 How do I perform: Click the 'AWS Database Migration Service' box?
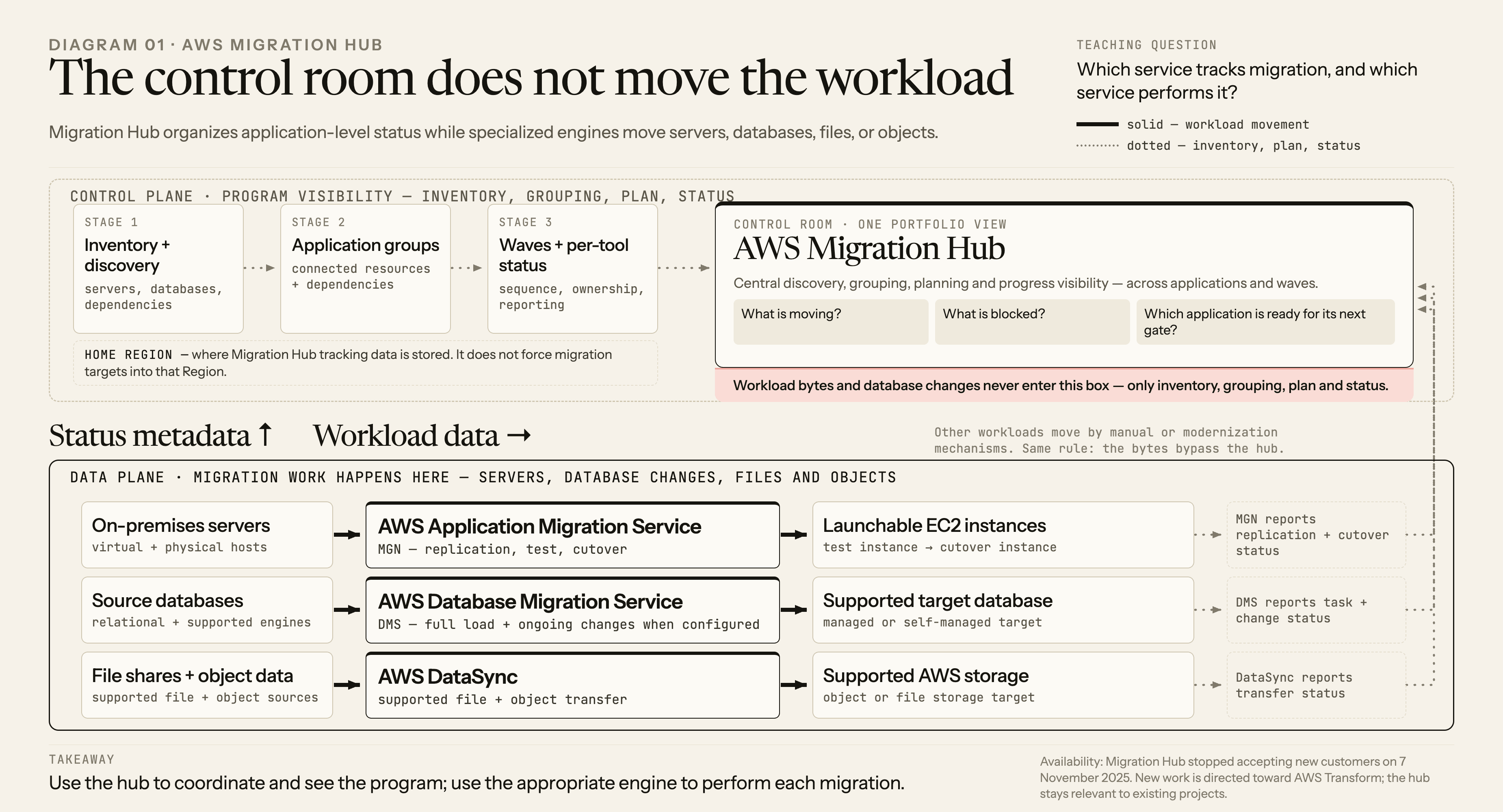coord(572,610)
